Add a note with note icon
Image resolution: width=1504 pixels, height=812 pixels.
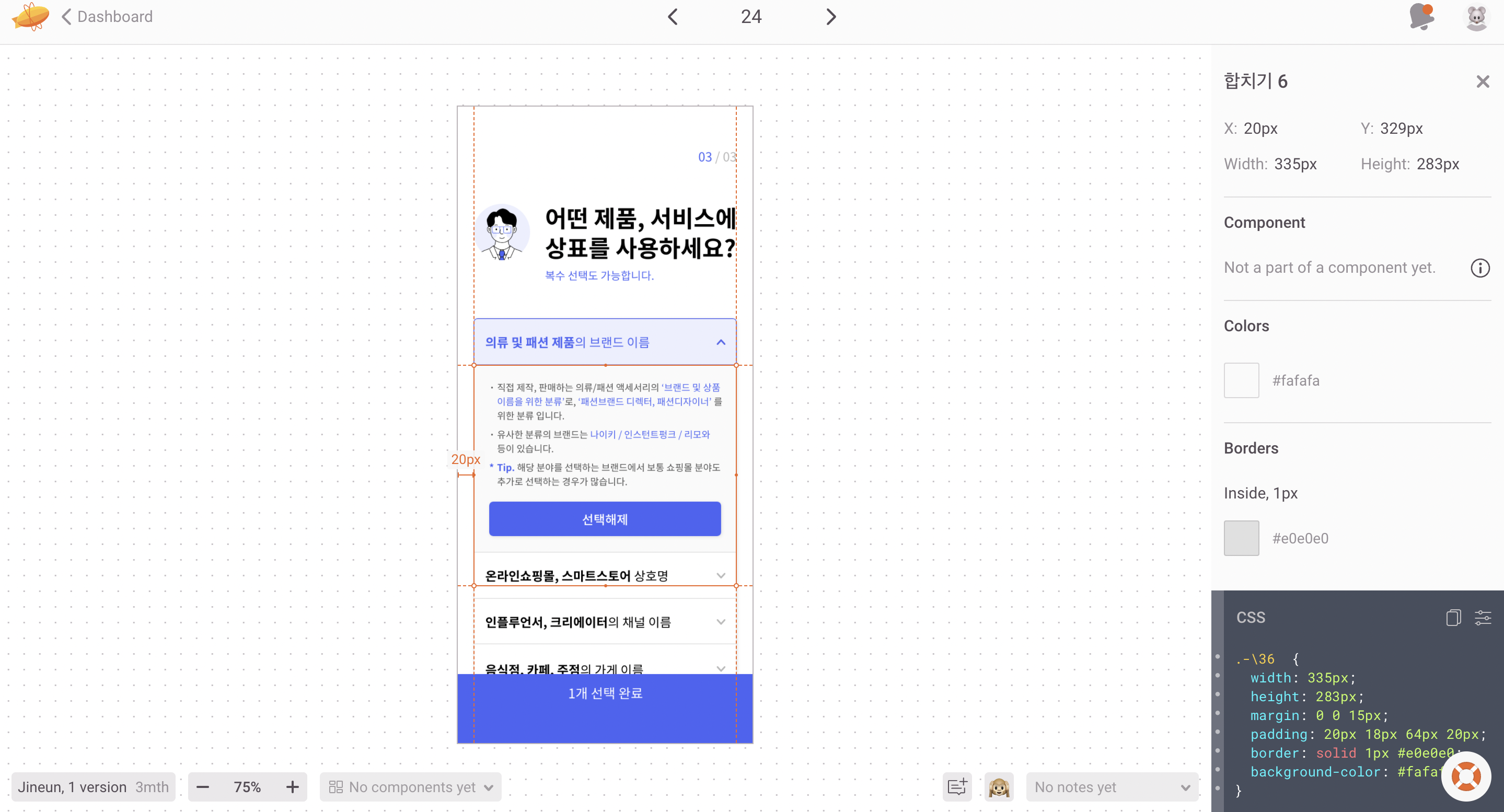tap(957, 787)
